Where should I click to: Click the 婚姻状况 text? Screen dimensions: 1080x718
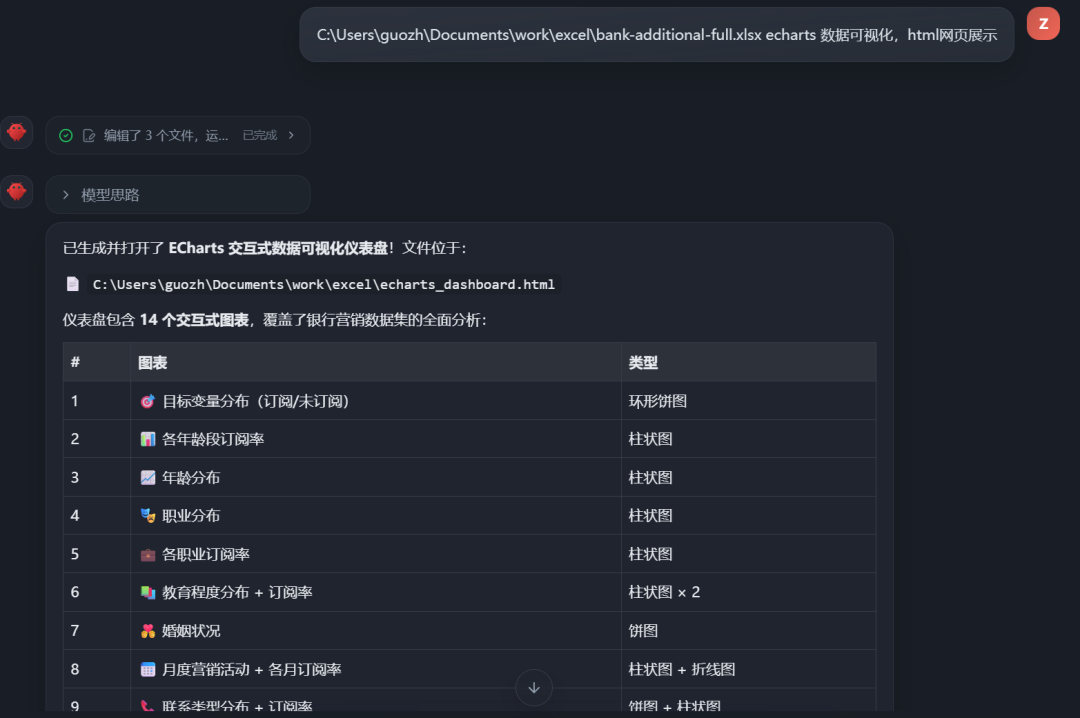pyautogui.click(x=191, y=630)
